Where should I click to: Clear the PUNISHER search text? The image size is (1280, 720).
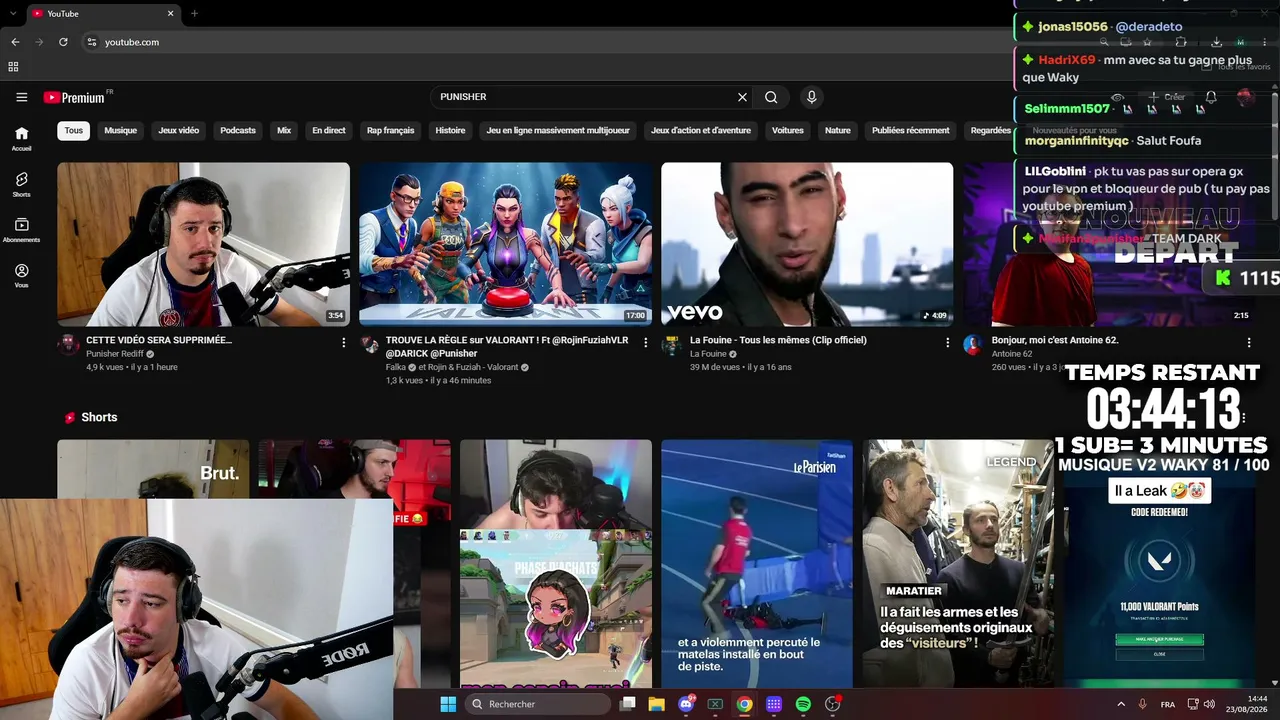pyautogui.click(x=742, y=97)
